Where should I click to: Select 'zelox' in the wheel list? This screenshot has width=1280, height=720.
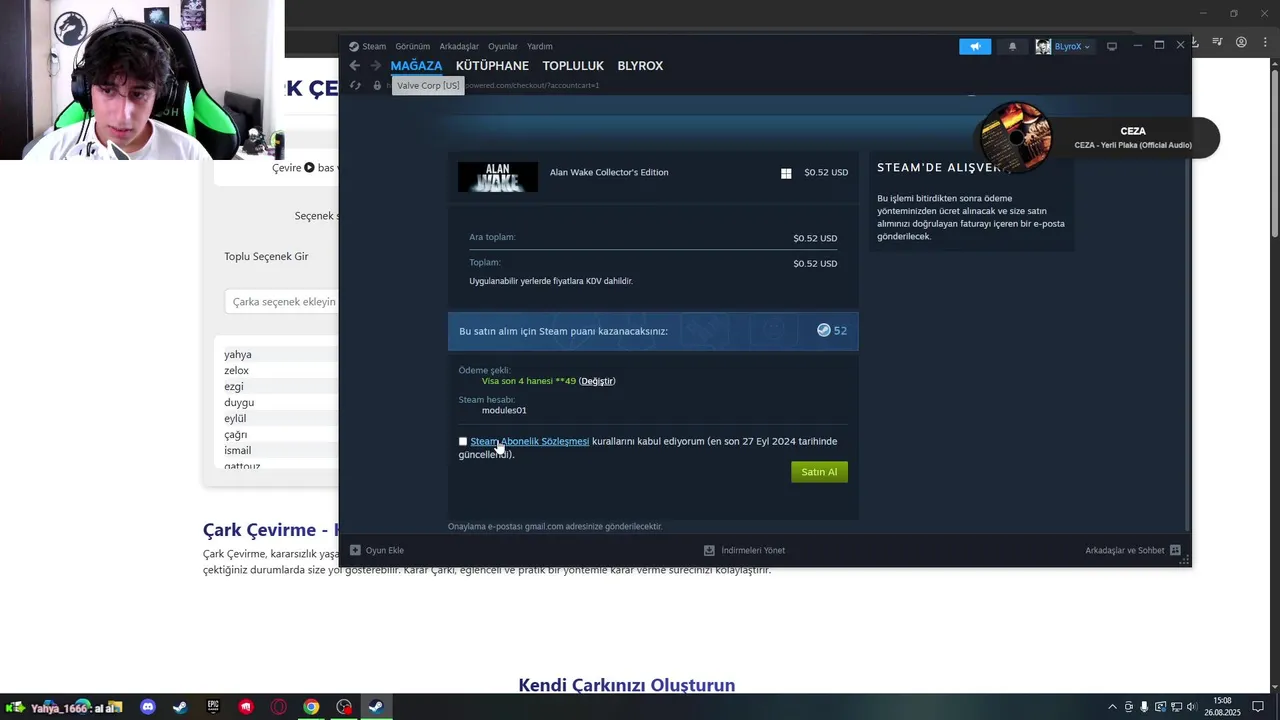pyautogui.click(x=236, y=370)
